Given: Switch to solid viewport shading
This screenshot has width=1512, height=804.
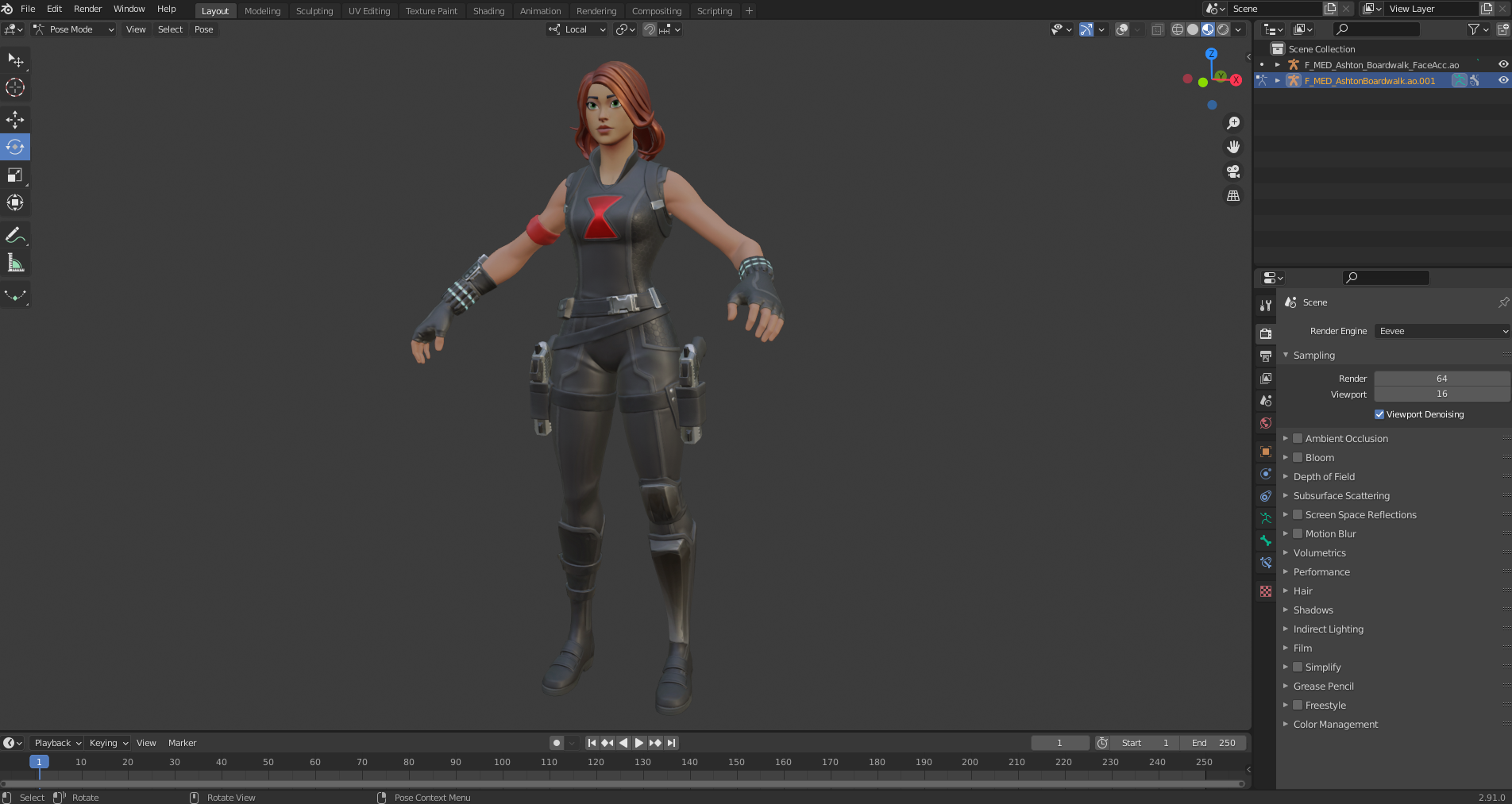Looking at the screenshot, I should click(1193, 29).
